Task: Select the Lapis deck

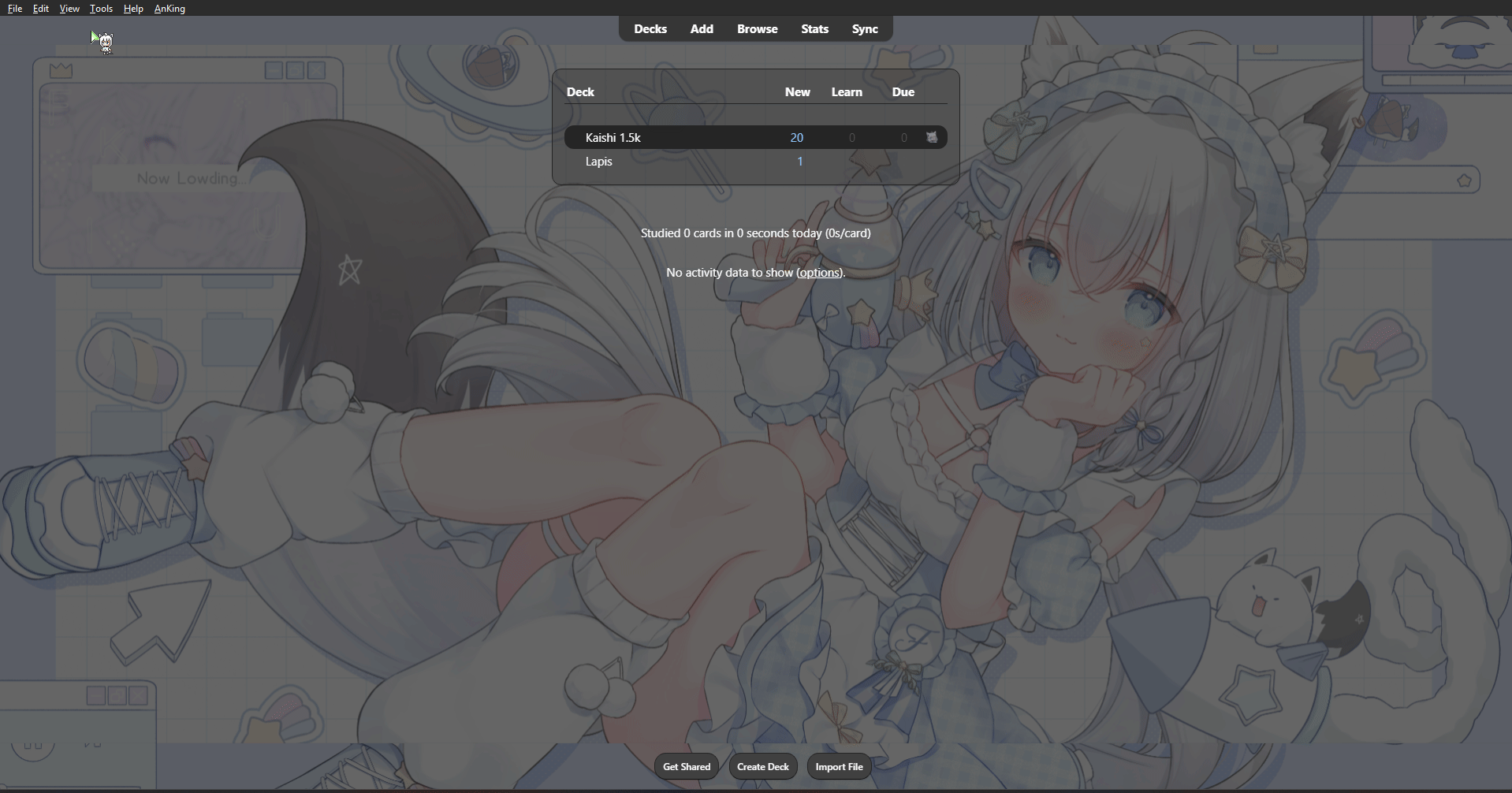Action: pos(599,162)
